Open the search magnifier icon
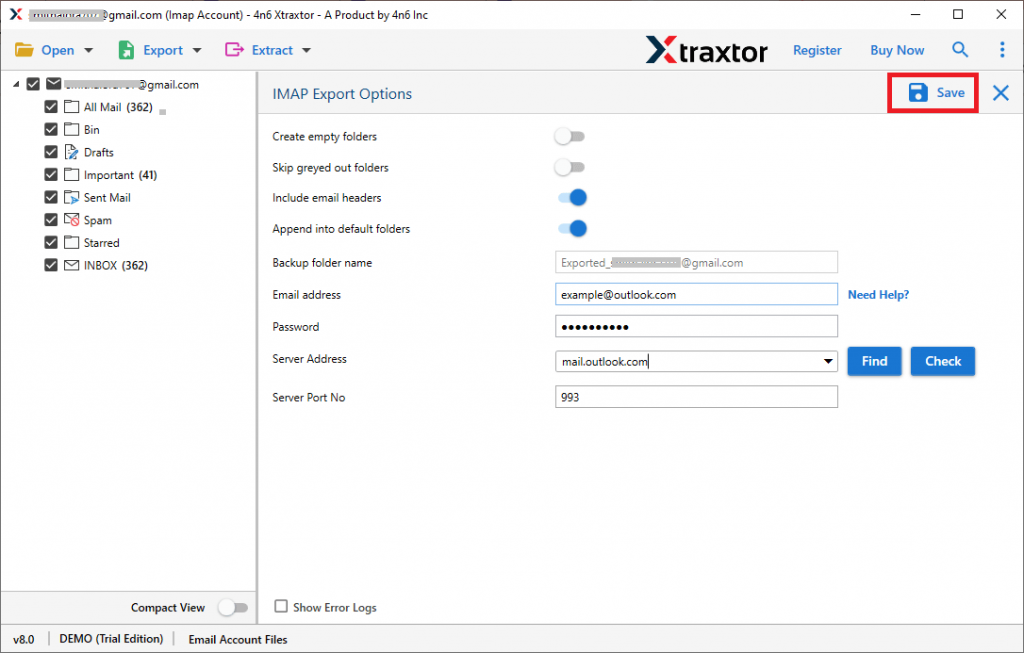This screenshot has width=1024, height=653. coord(959,50)
